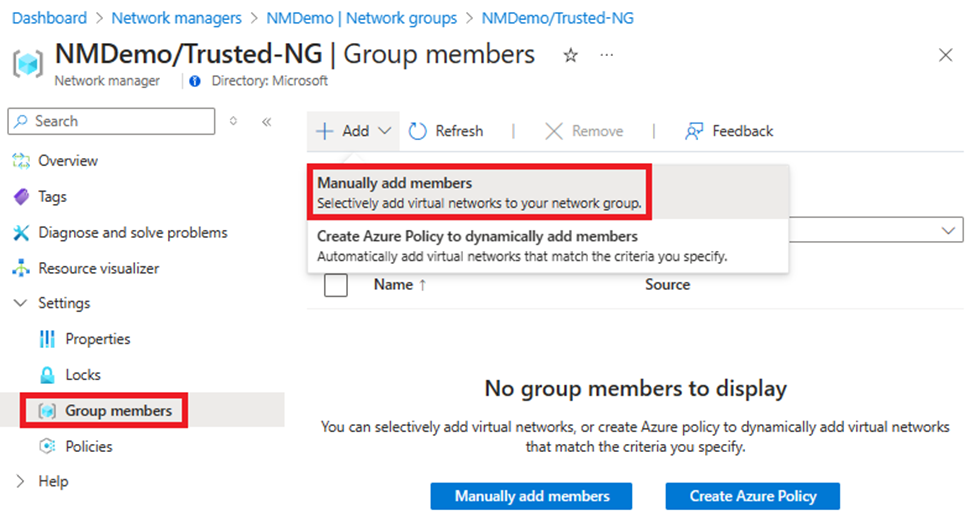975x521 pixels.
Task: Favorite this page with the star icon
Action: (570, 56)
